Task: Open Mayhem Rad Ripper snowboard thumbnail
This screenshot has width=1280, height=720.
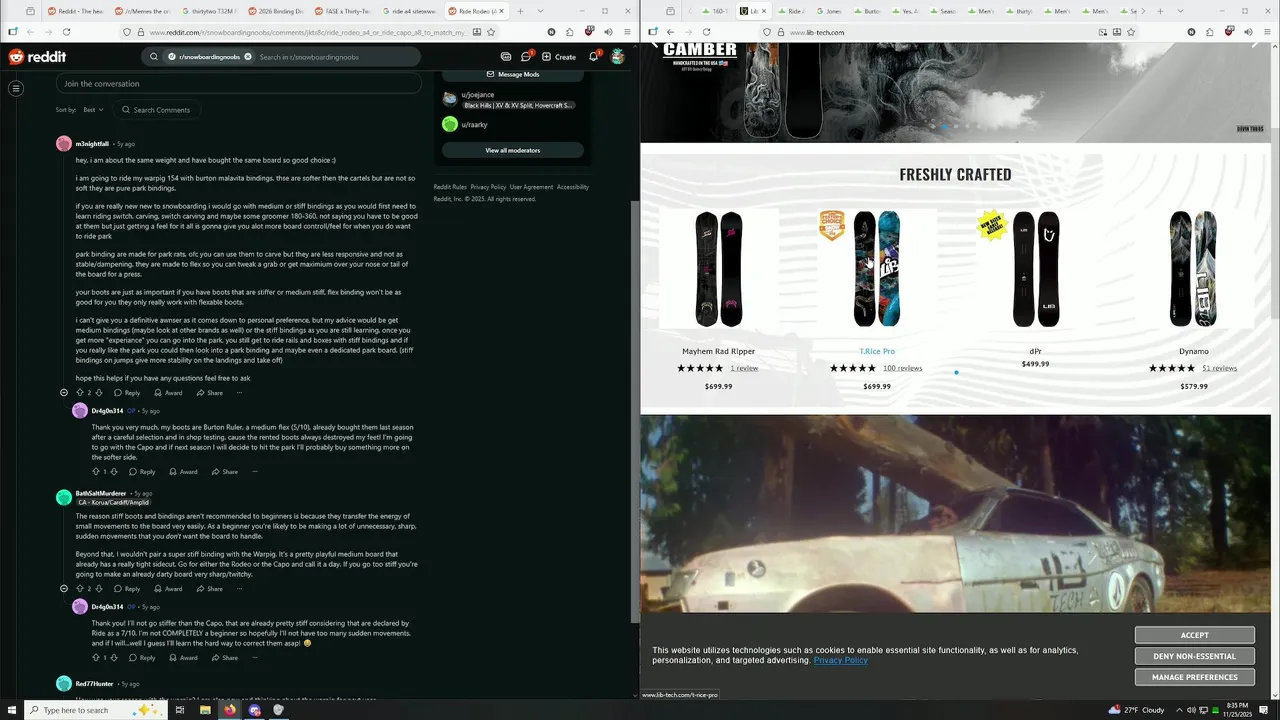Action: click(718, 269)
